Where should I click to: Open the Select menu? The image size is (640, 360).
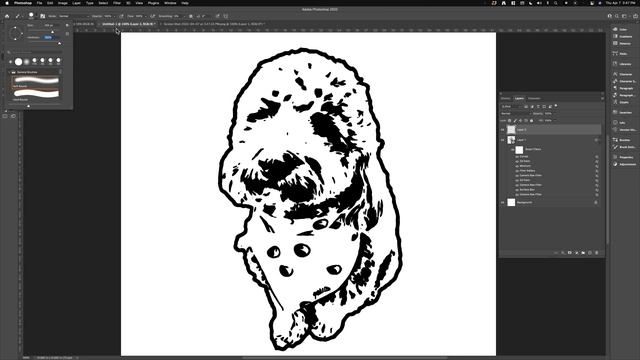[x=103, y=3]
